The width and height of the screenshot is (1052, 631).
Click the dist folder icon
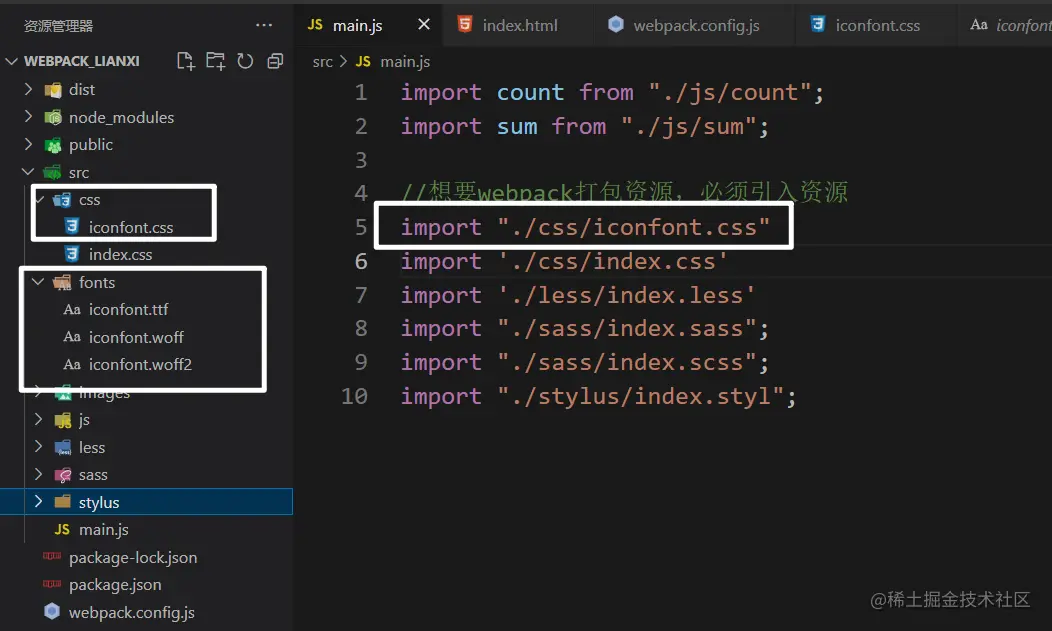click(x=53, y=90)
